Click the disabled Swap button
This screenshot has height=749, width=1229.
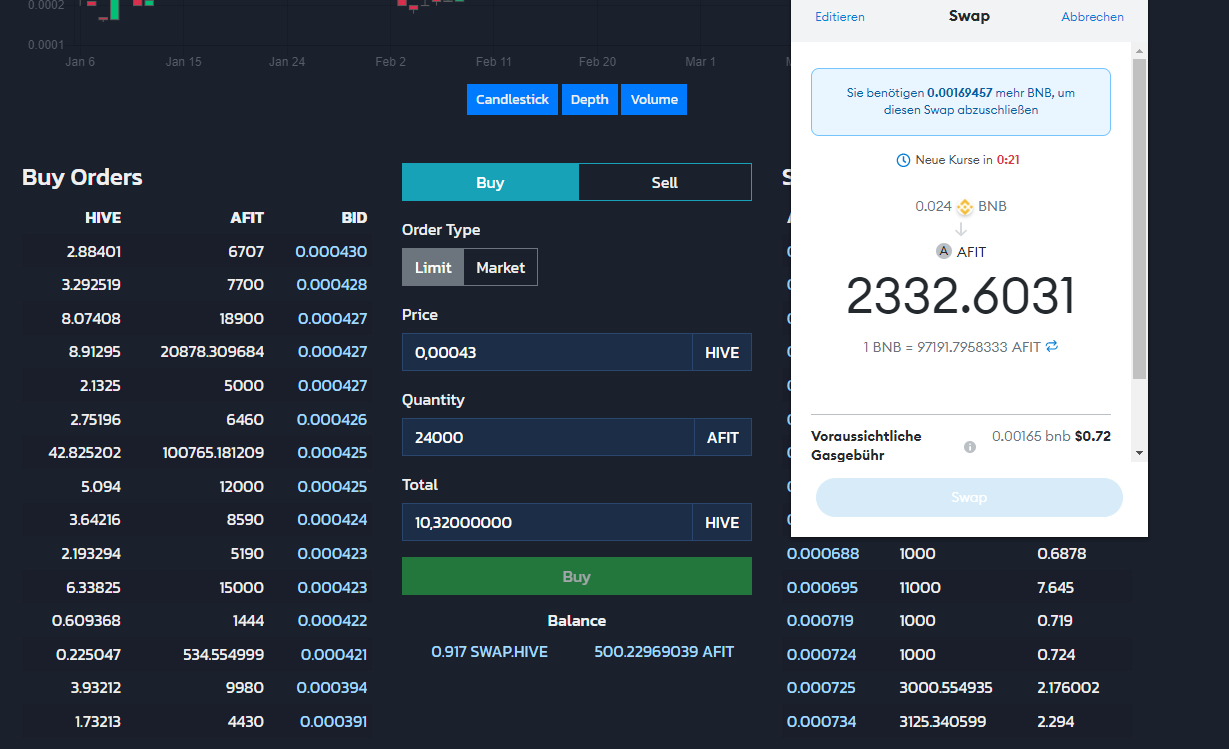point(969,497)
